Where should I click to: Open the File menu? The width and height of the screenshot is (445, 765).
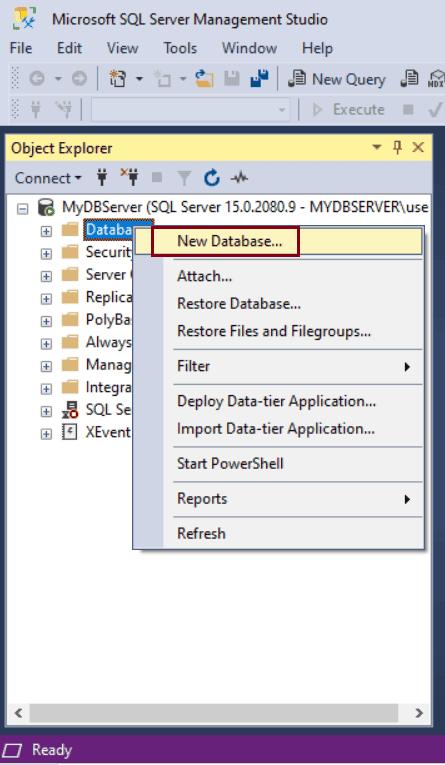click(x=21, y=48)
